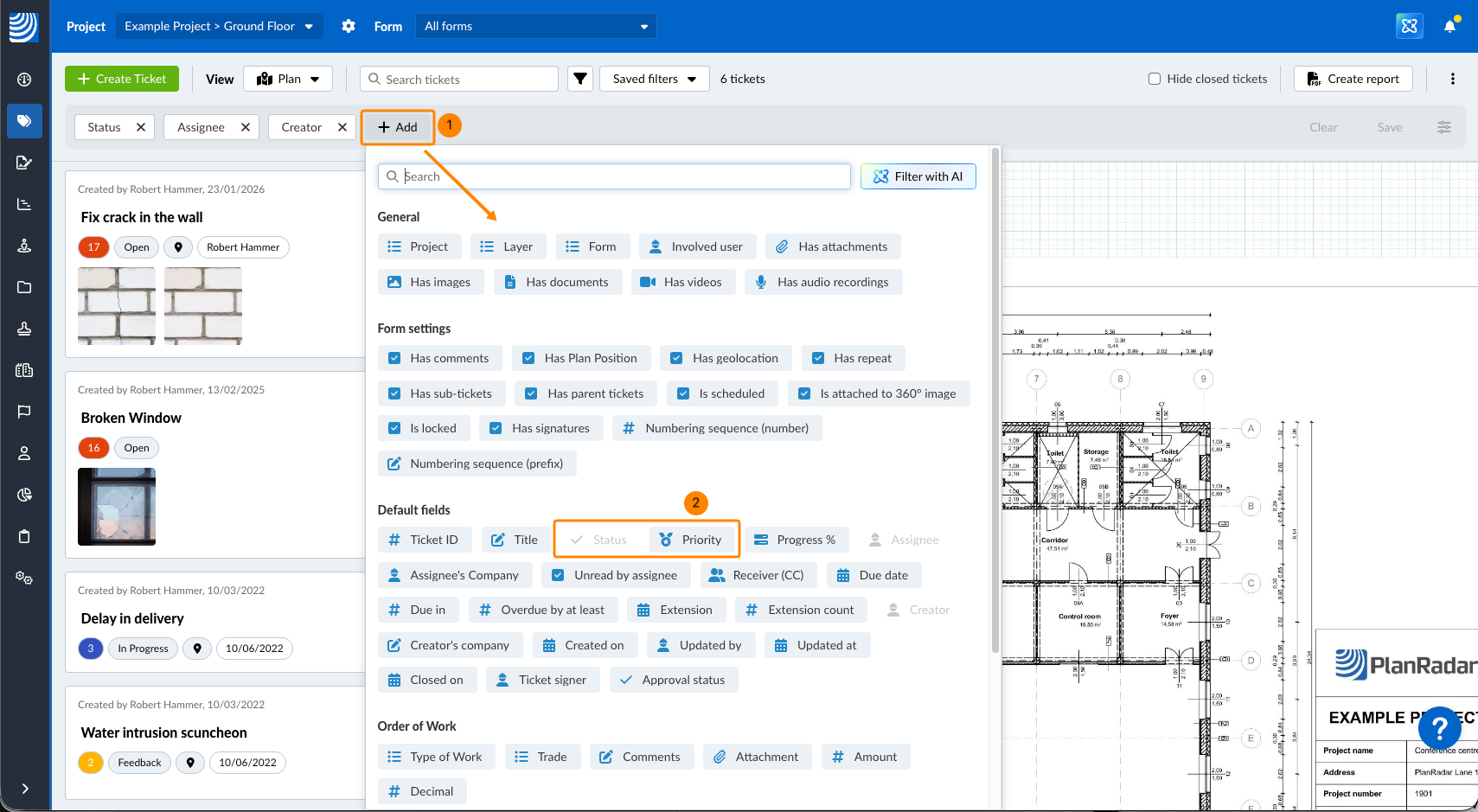
Task: Choose the Unread by assignee filter
Action: click(616, 575)
